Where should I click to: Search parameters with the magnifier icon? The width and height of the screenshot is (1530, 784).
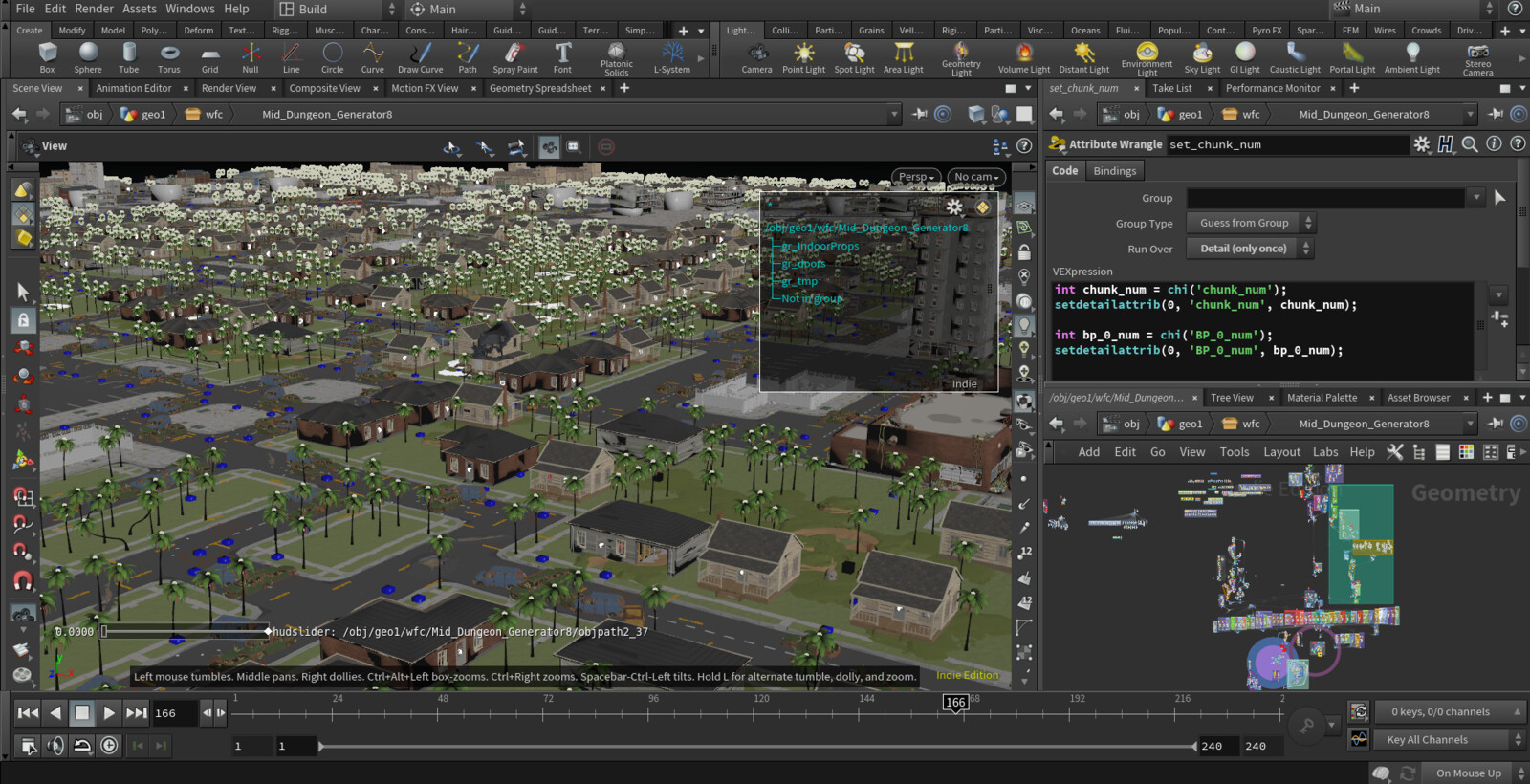(1470, 144)
